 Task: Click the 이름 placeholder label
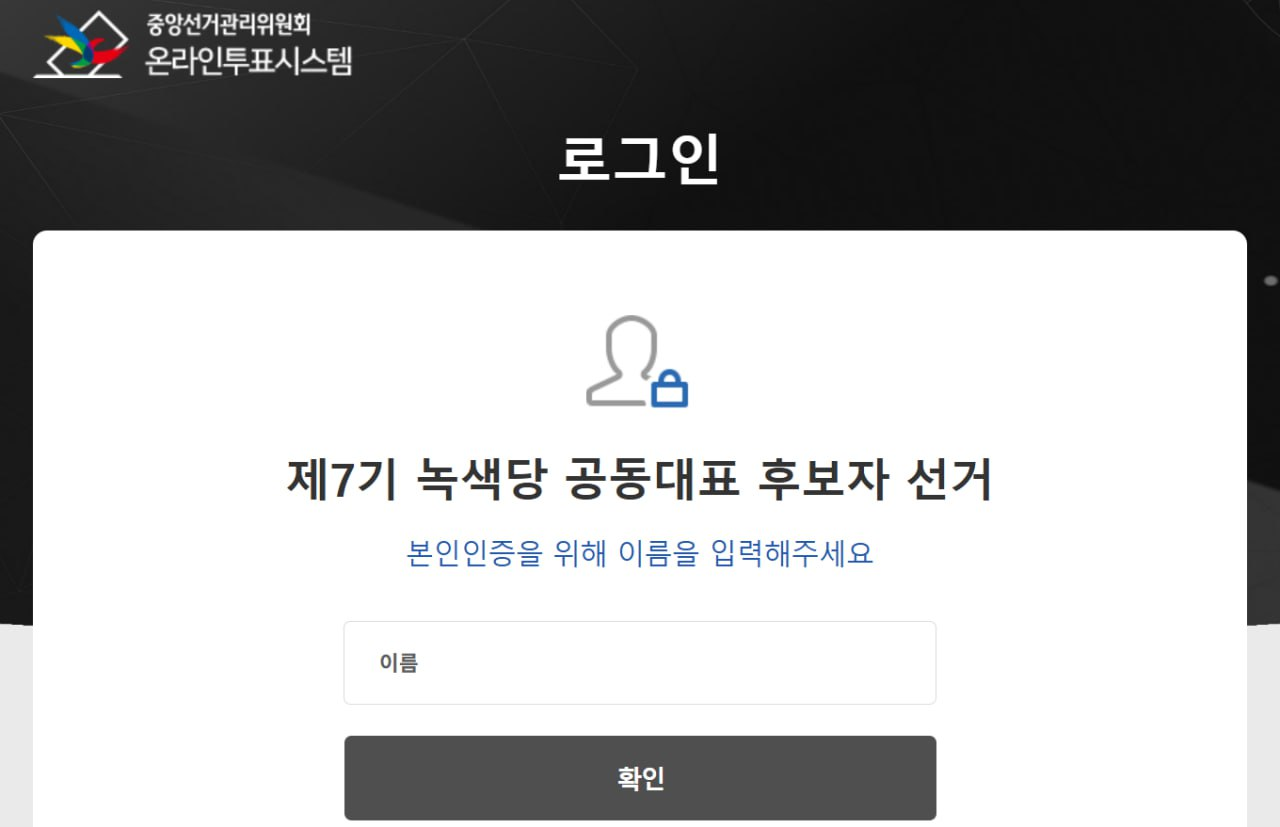pos(398,663)
